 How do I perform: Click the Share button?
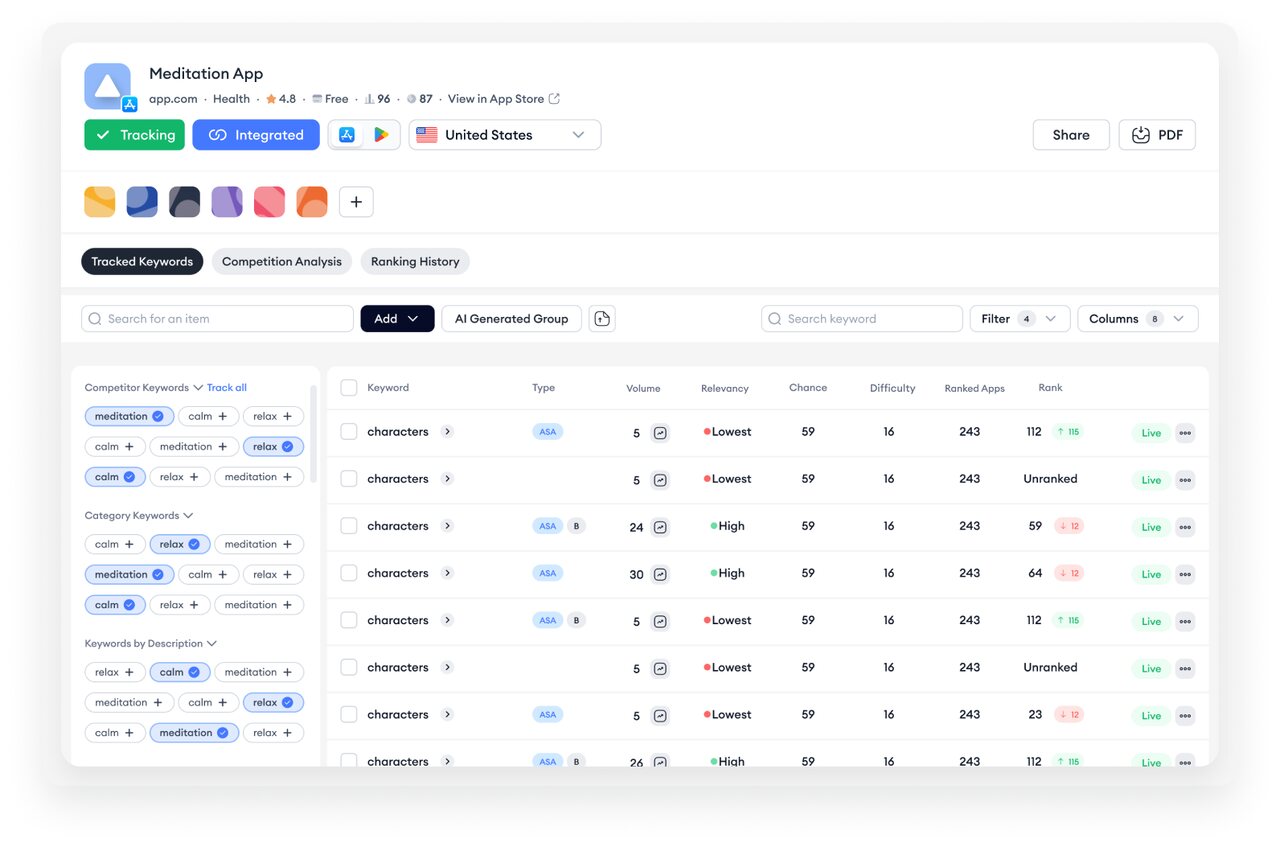[1071, 135]
